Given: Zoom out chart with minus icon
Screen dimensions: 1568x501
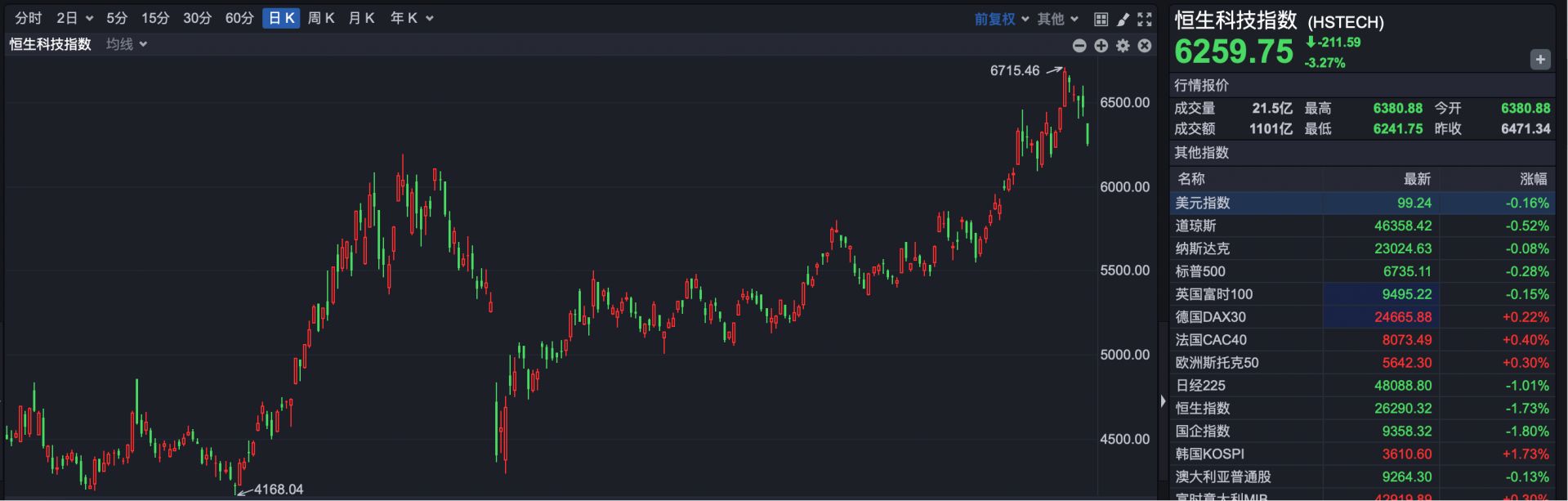Looking at the screenshot, I should 1079,46.
